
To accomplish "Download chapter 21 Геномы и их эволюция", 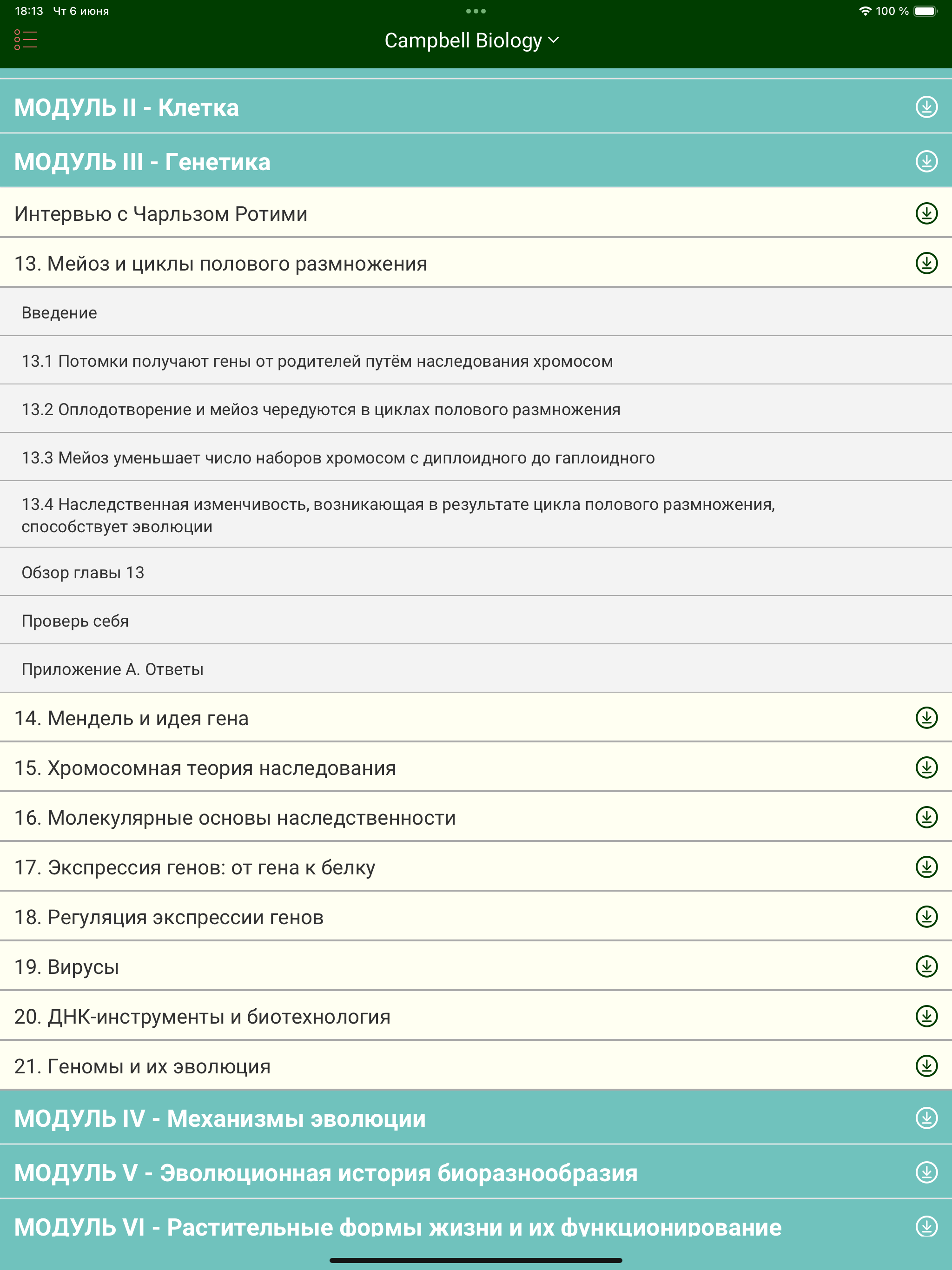I will tap(926, 1065).
